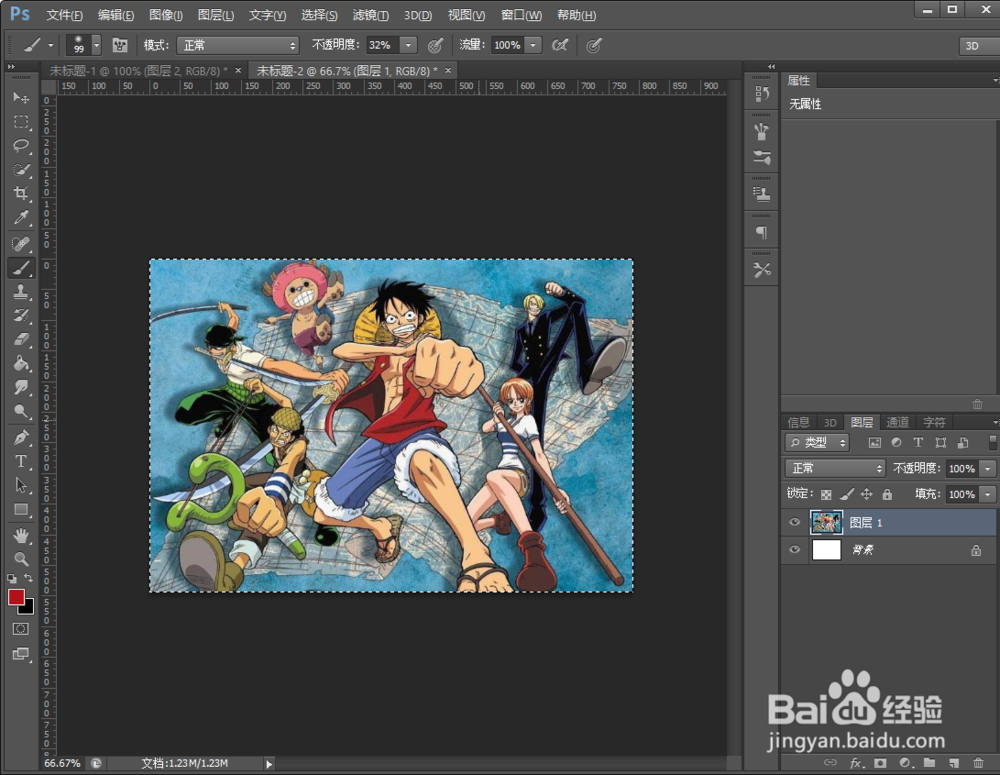Viewport: 1000px width, 775px height.
Task: Open the 图像(I) menu
Action: tap(166, 15)
